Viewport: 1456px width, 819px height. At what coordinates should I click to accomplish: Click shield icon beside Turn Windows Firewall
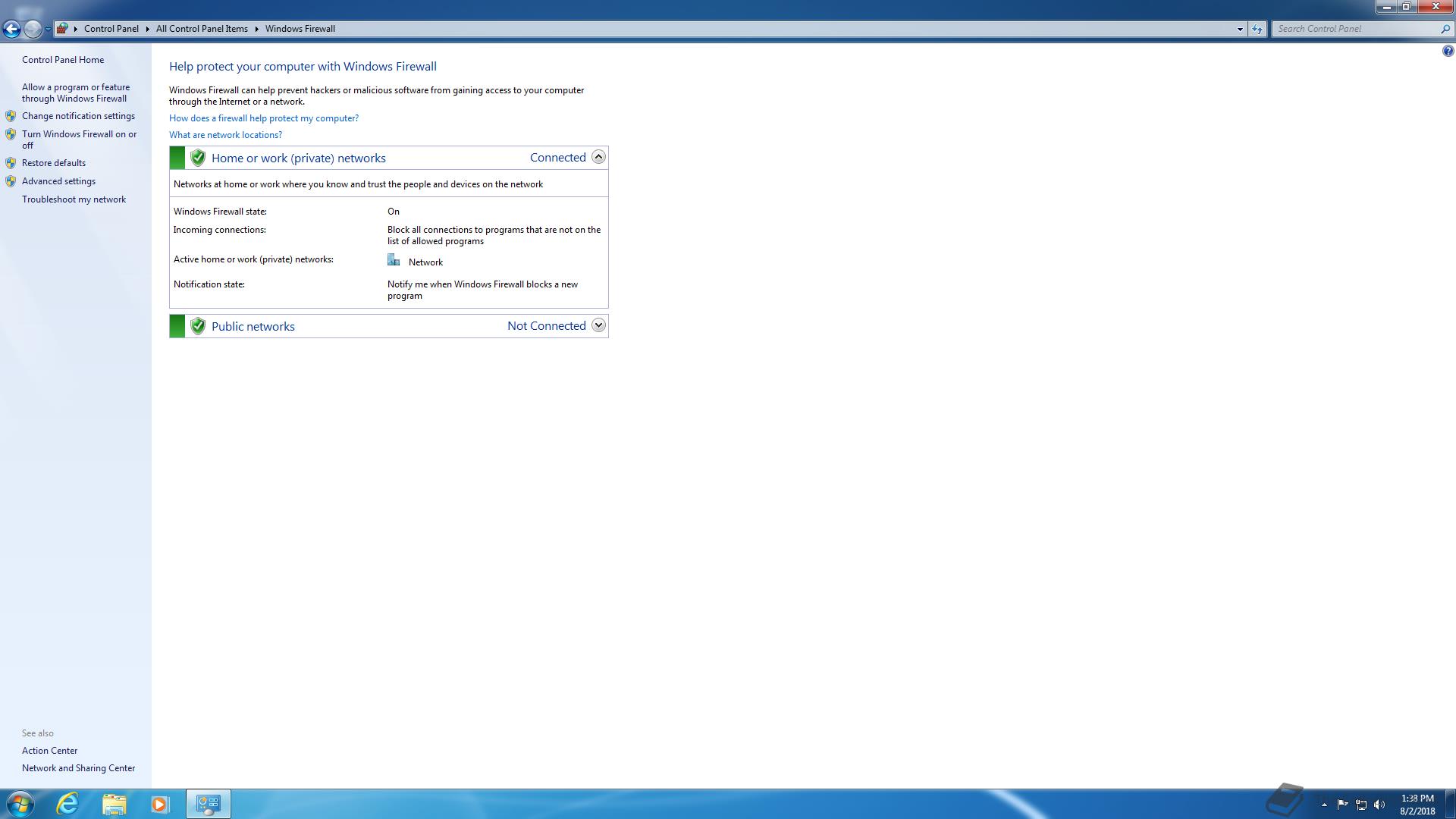click(x=11, y=134)
